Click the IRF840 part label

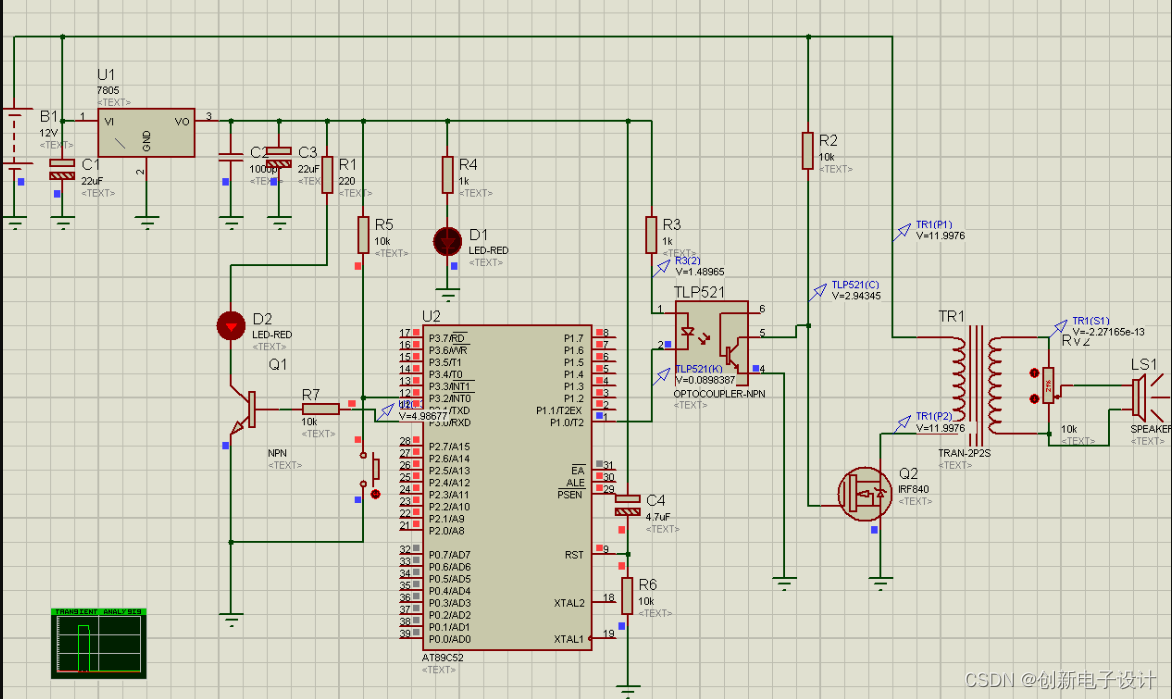point(913,490)
